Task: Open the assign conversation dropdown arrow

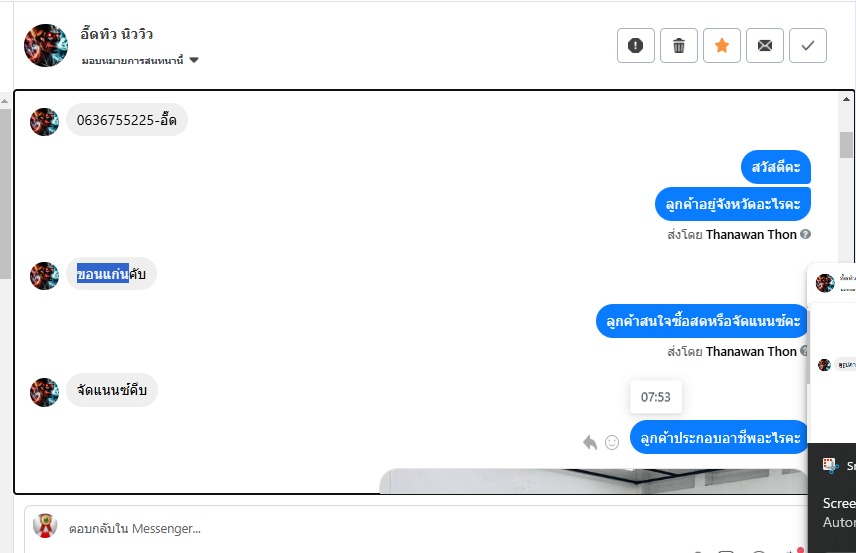Action: pyautogui.click(x=194, y=60)
